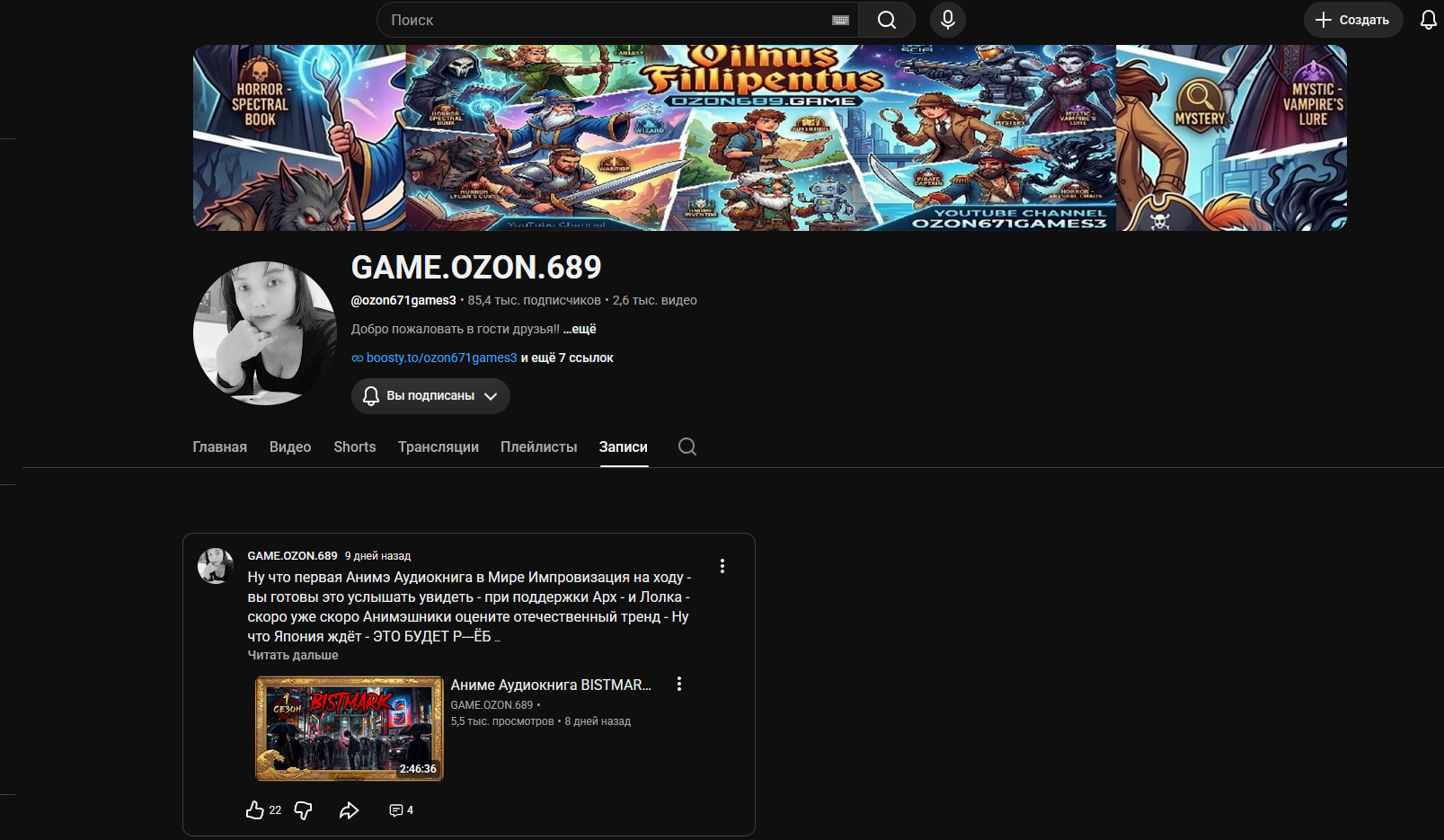Click the 85,4 тыс. подписчиков count
Viewport: 1444px width, 840px height.
[535, 300]
